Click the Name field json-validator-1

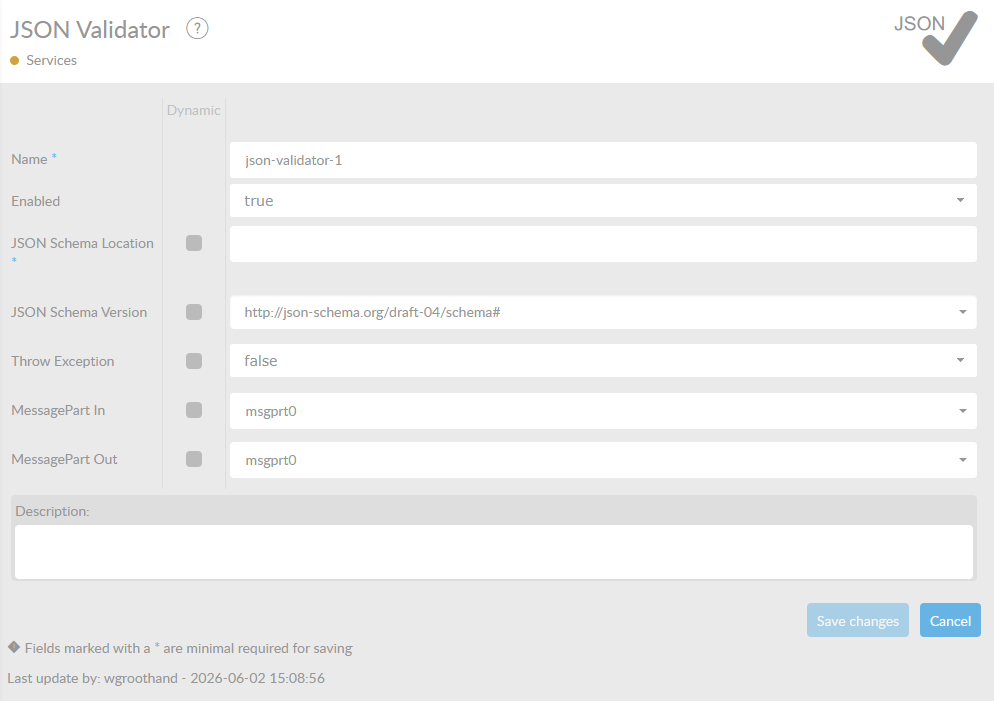pyautogui.click(x=603, y=160)
